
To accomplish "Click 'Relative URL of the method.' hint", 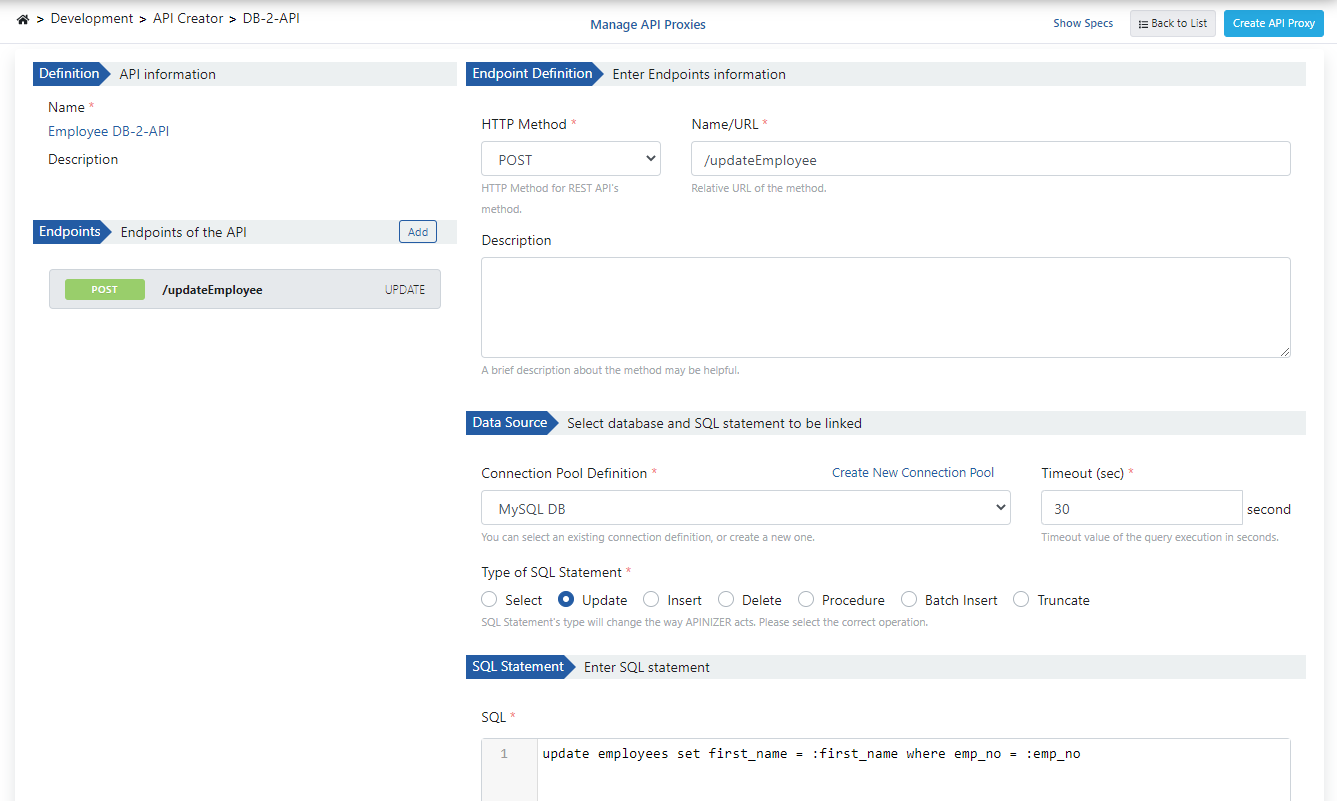I will [x=759, y=188].
